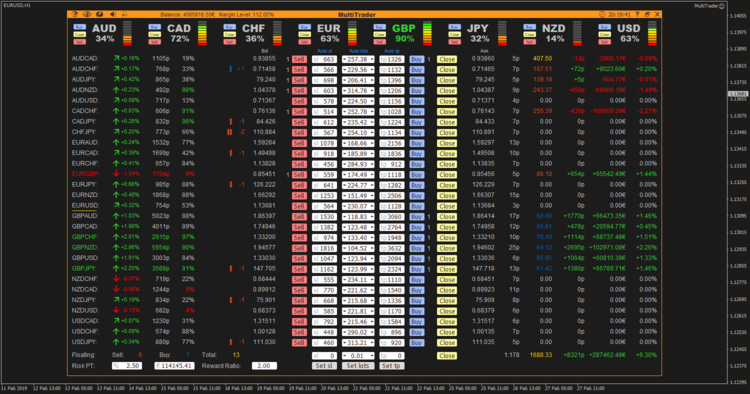Click the Reward Ratio input field
This screenshot has width=750, height=394.
pos(264,366)
